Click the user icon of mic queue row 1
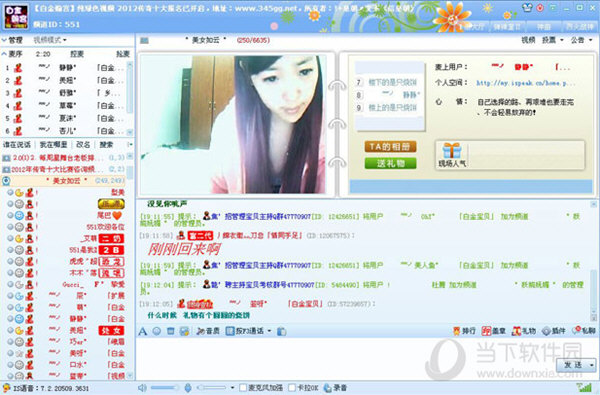Screen dimensions: 600x395 coord(18,68)
